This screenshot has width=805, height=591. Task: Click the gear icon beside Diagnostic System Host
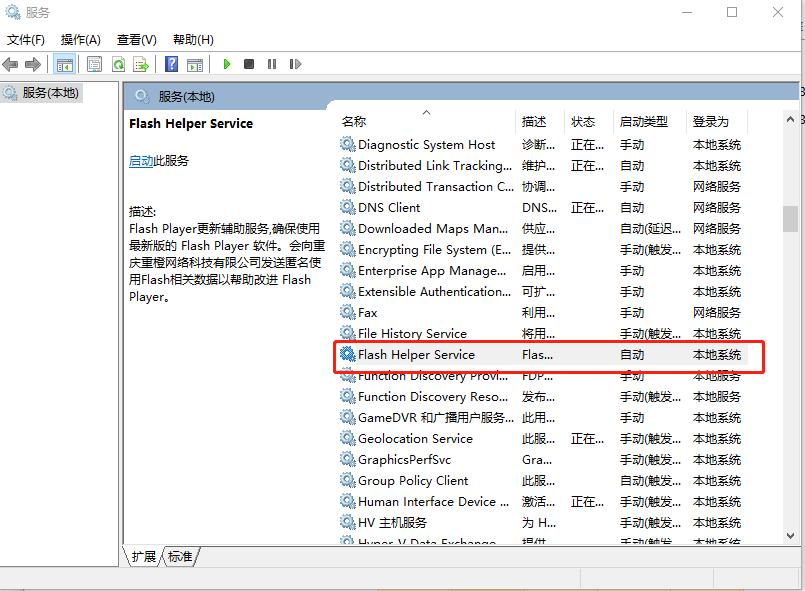[x=348, y=144]
